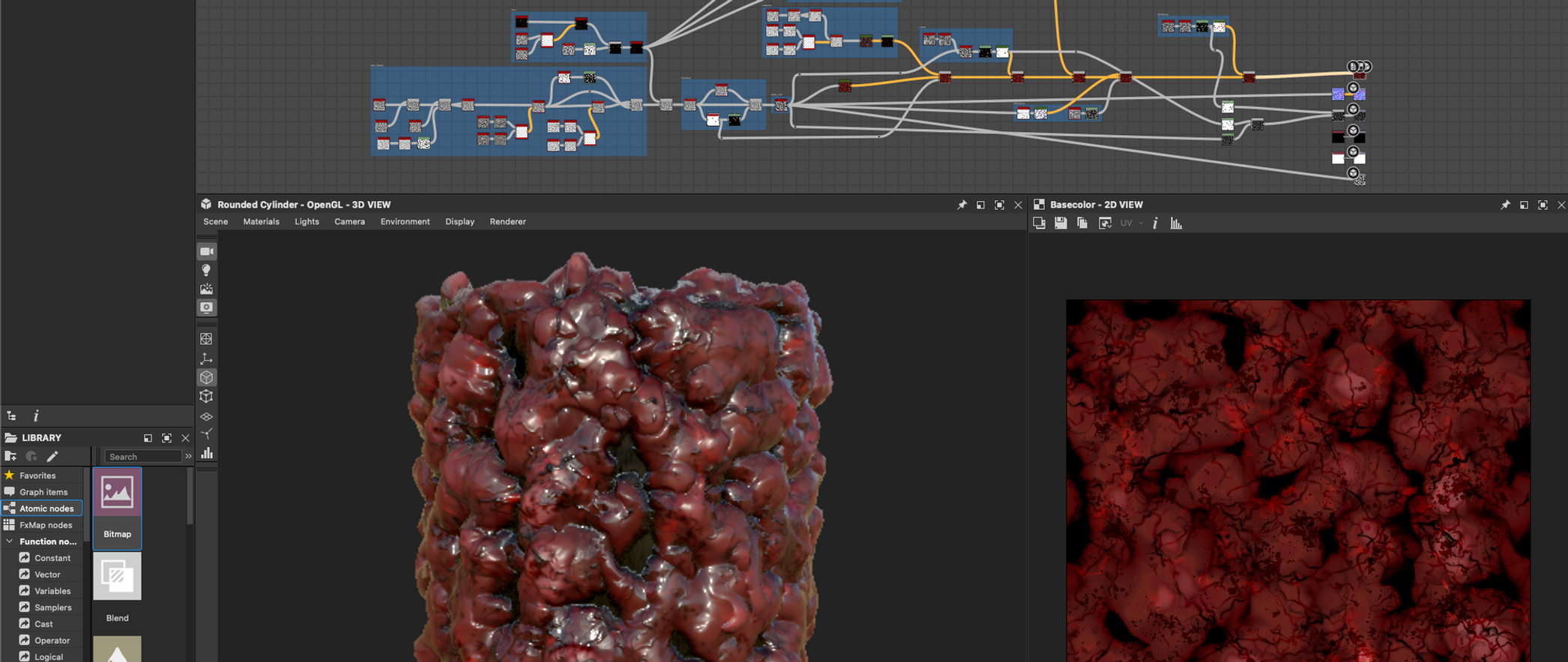Toggle the shaded cube display icon
Screen dimensions: 1568x662
(x=207, y=377)
